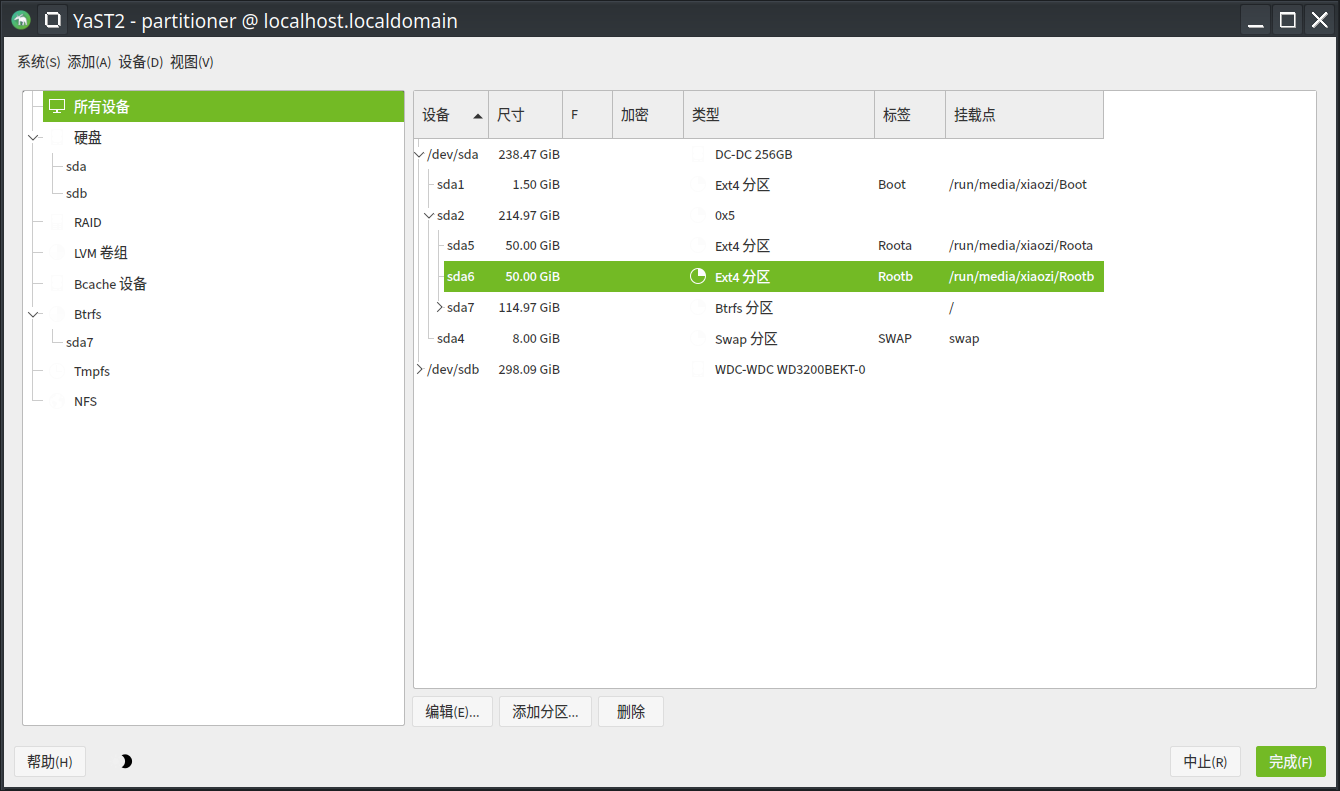Click the 298.09 GiB size cell

click(x=529, y=369)
